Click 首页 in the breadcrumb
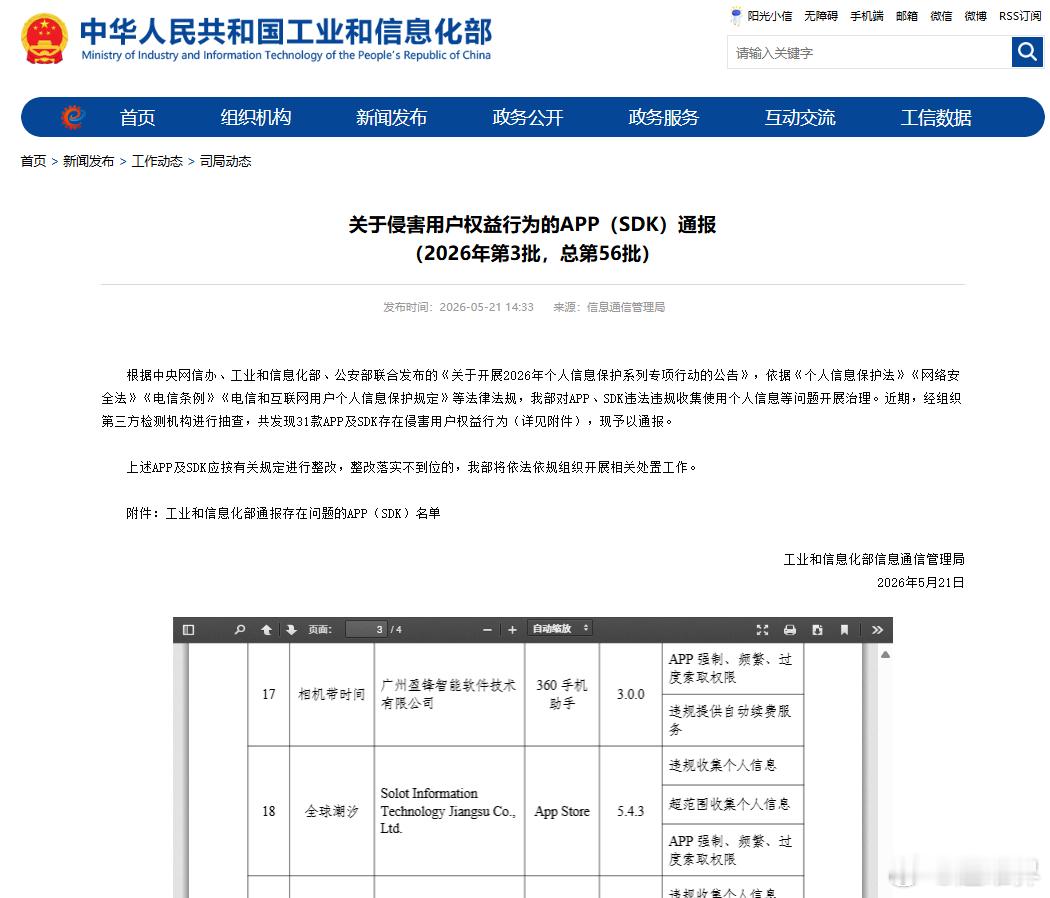The image size is (1050, 898). pyautogui.click(x=33, y=161)
